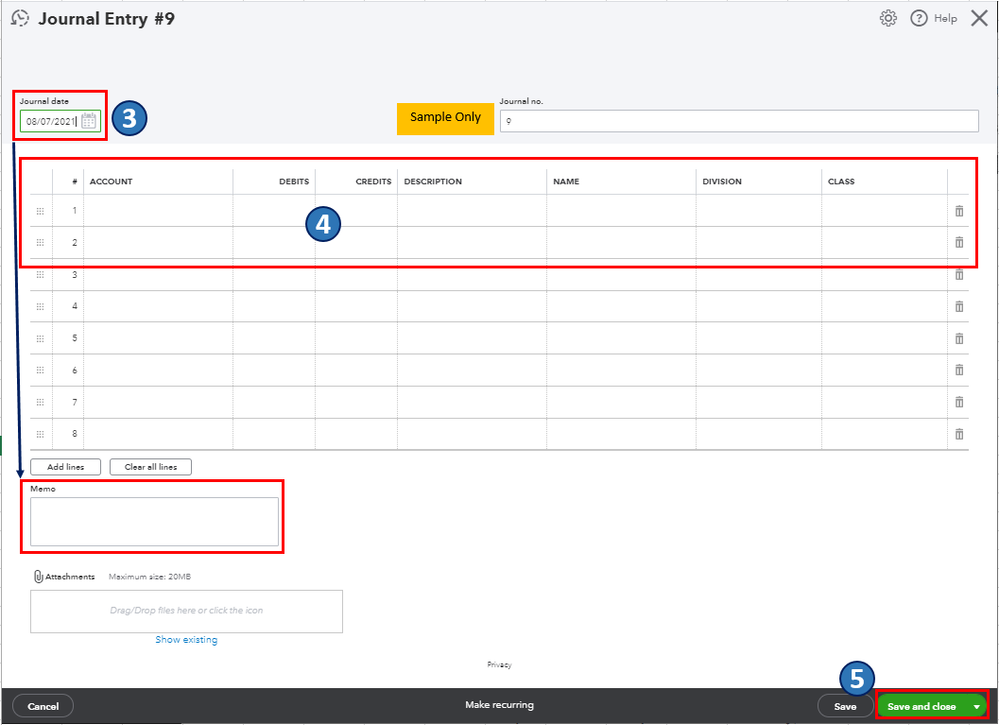Grab the drag handle of line 7
Screen dimensions: 999x725
pyautogui.click(x=40, y=402)
